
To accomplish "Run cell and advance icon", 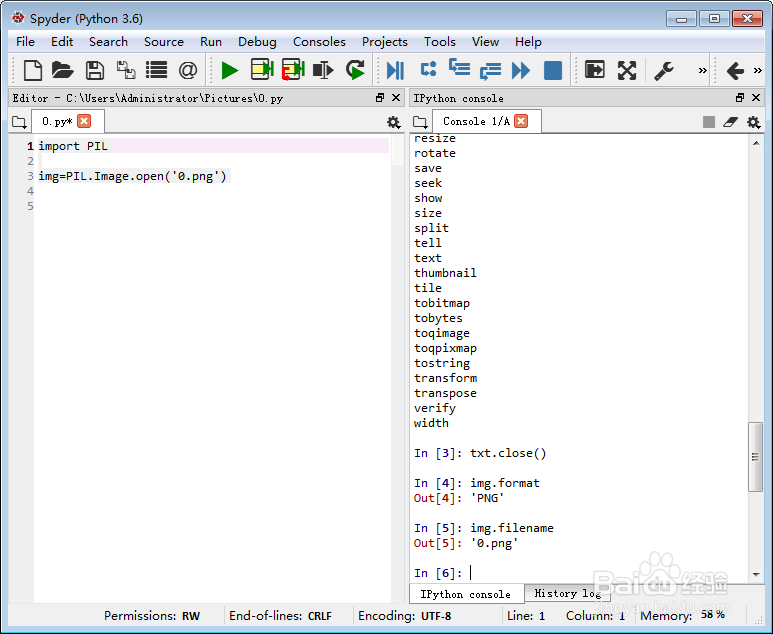I will coord(293,70).
